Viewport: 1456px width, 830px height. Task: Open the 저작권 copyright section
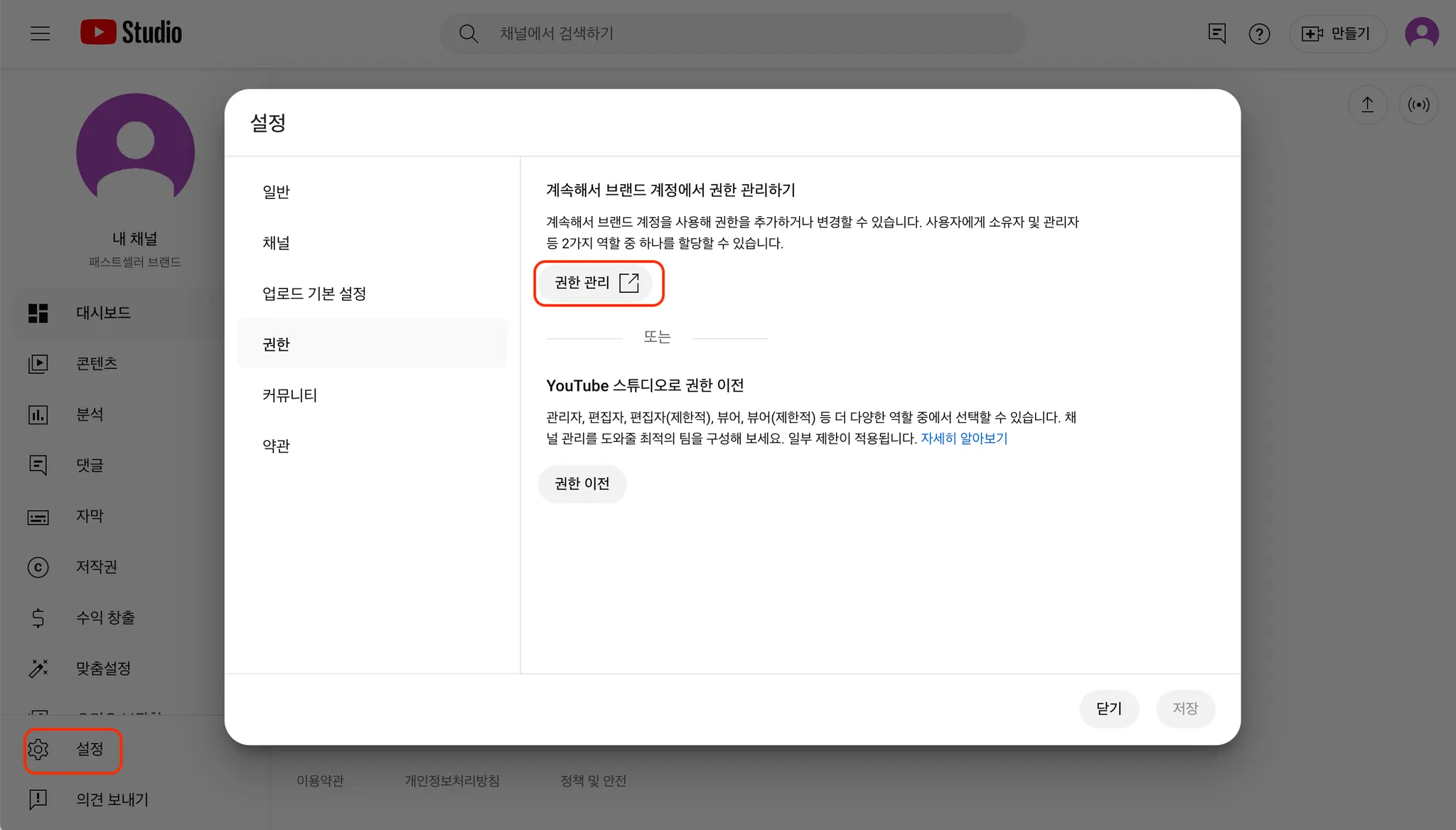click(x=96, y=567)
